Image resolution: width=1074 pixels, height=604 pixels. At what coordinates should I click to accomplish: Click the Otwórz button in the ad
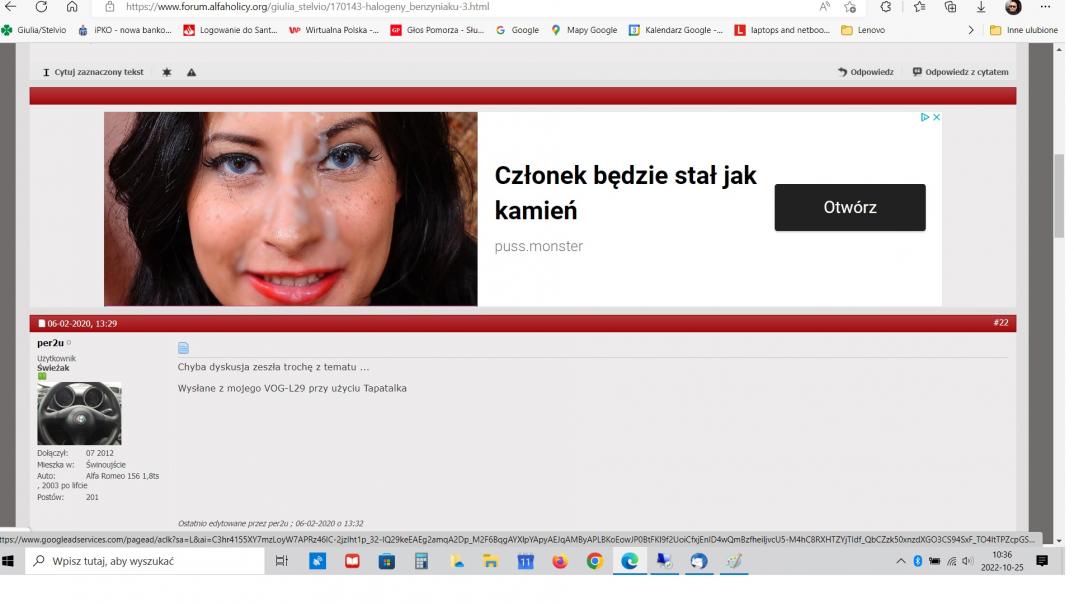tap(850, 207)
